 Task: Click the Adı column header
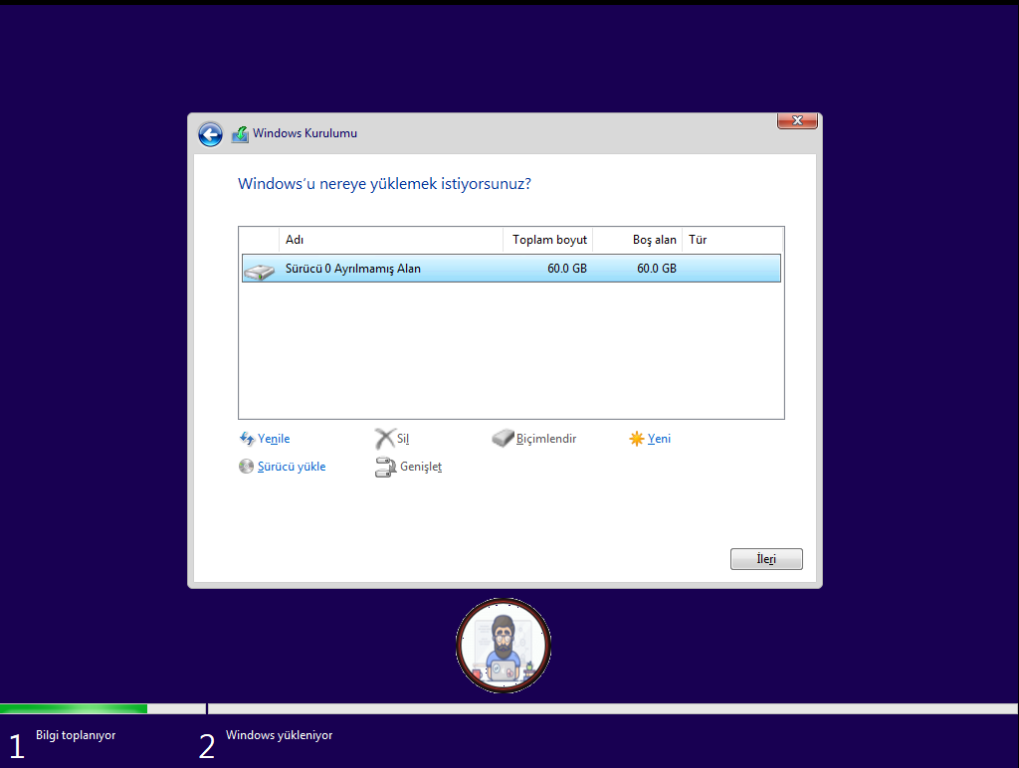coord(391,240)
